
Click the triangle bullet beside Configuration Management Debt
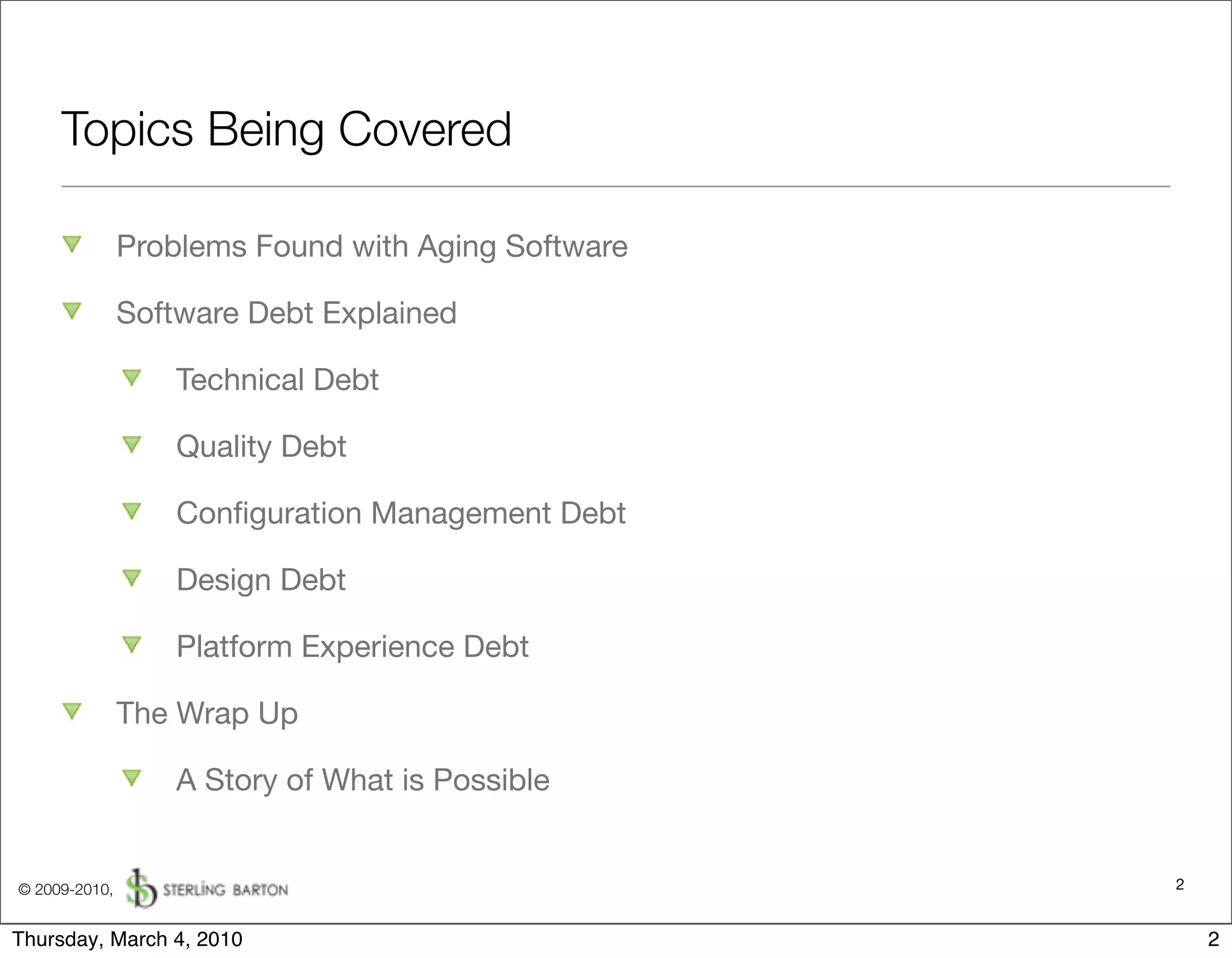pos(132,511)
